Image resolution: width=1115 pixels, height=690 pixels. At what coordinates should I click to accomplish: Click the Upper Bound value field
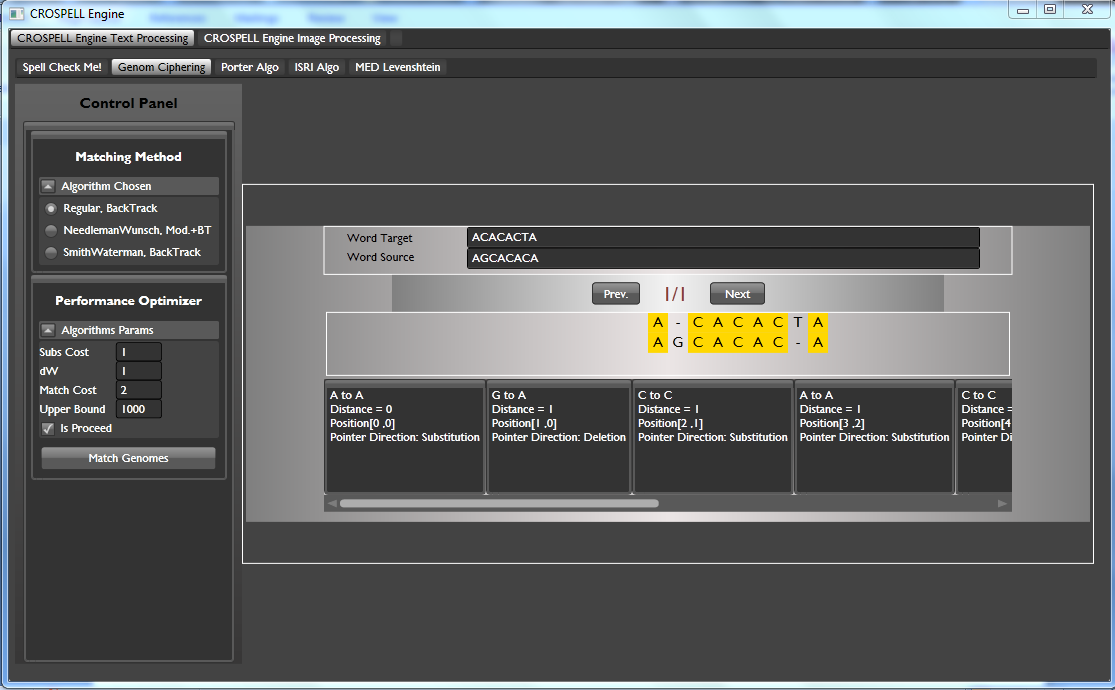(x=138, y=409)
